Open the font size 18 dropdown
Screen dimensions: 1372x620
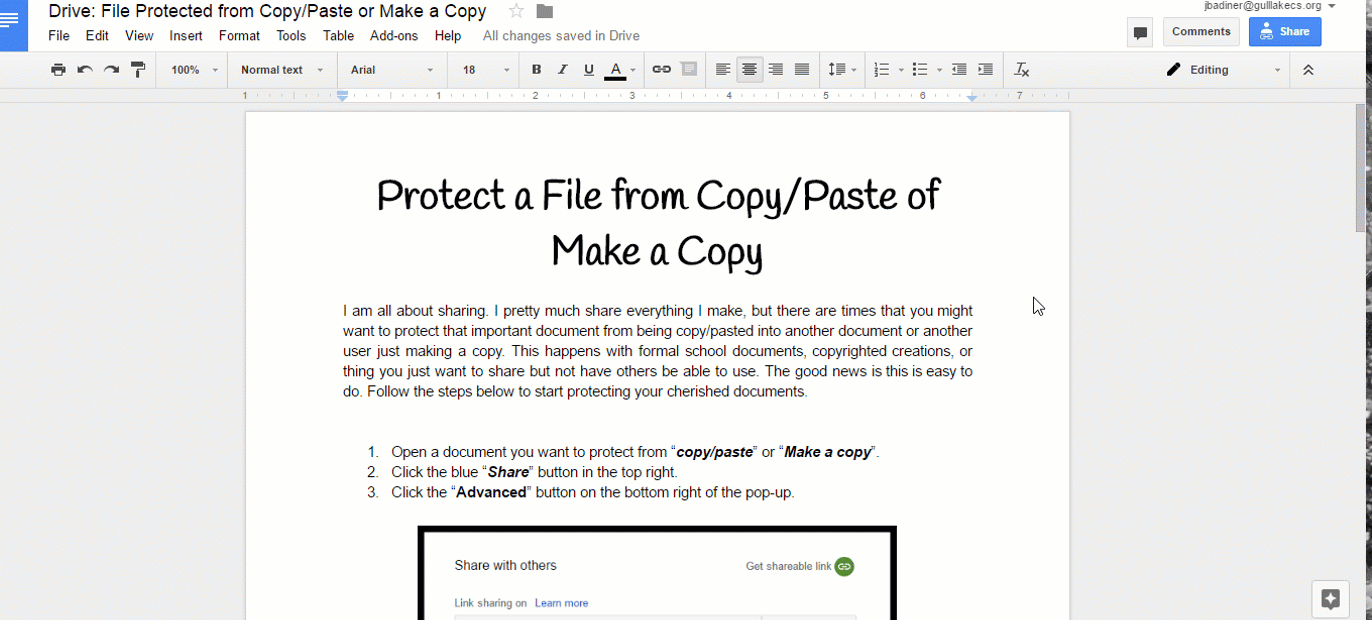[485, 70]
